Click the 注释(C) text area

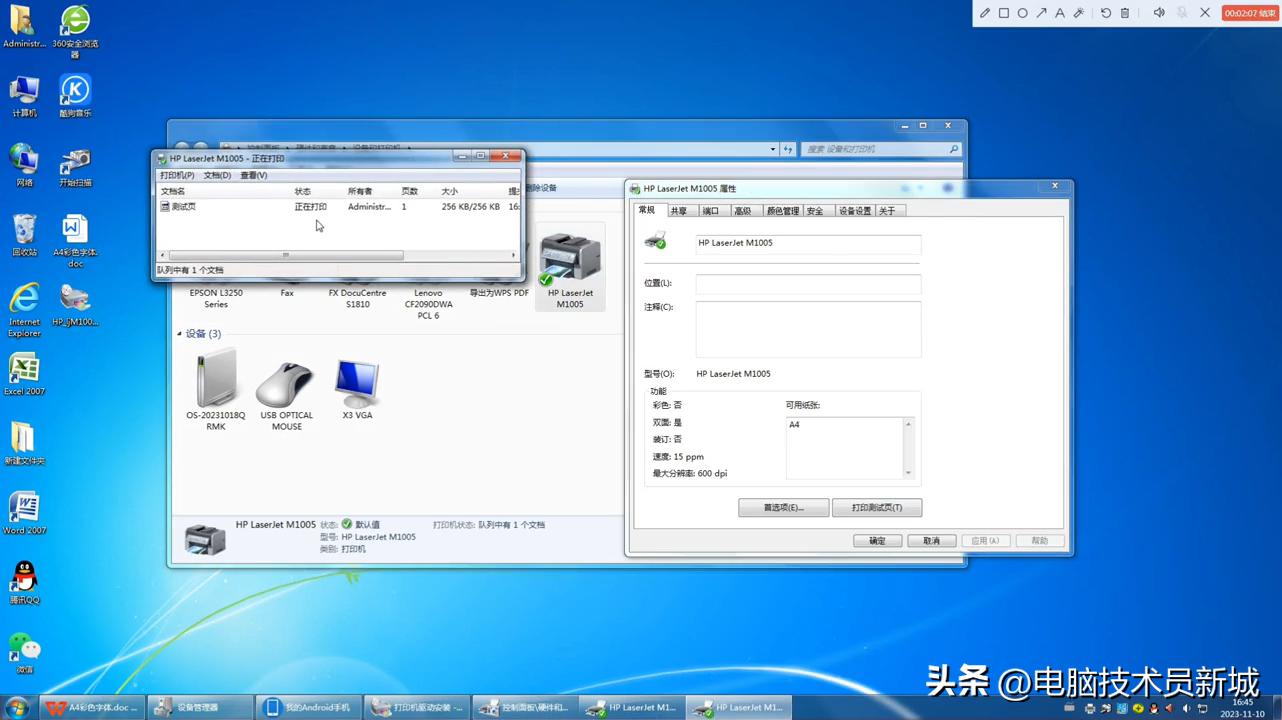tap(808, 329)
